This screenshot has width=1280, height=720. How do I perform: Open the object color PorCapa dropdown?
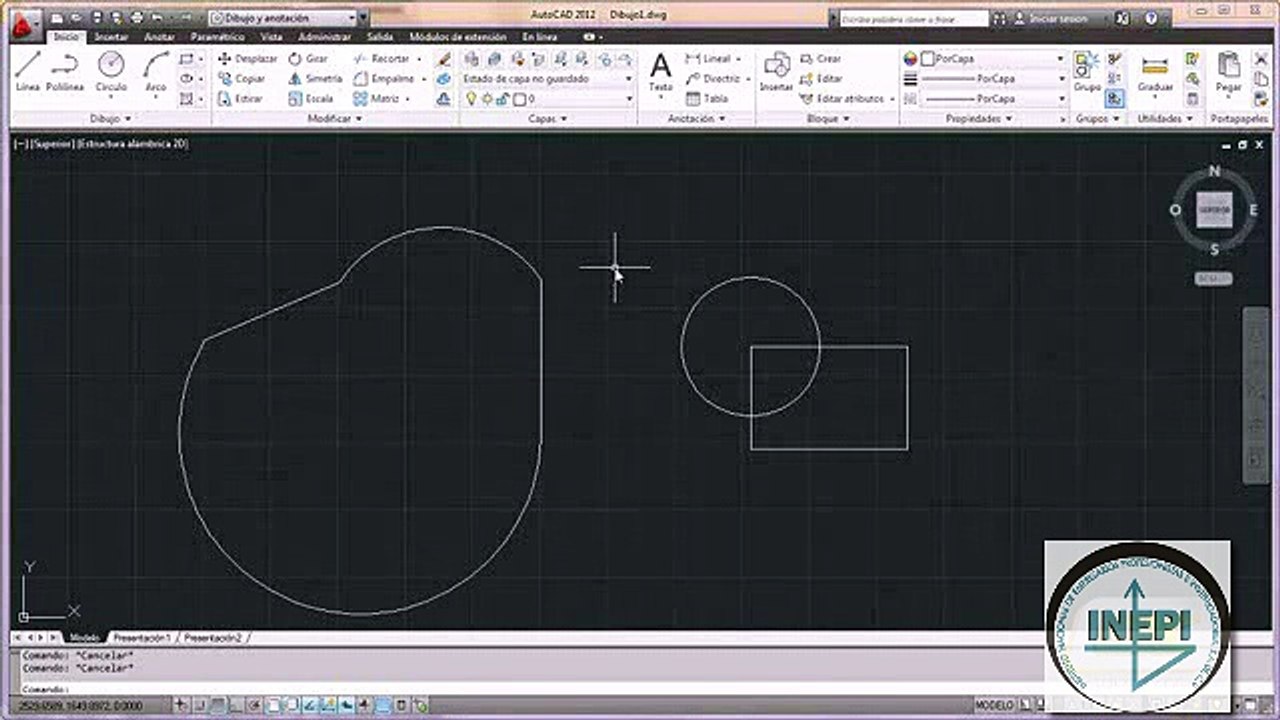[x=992, y=59]
